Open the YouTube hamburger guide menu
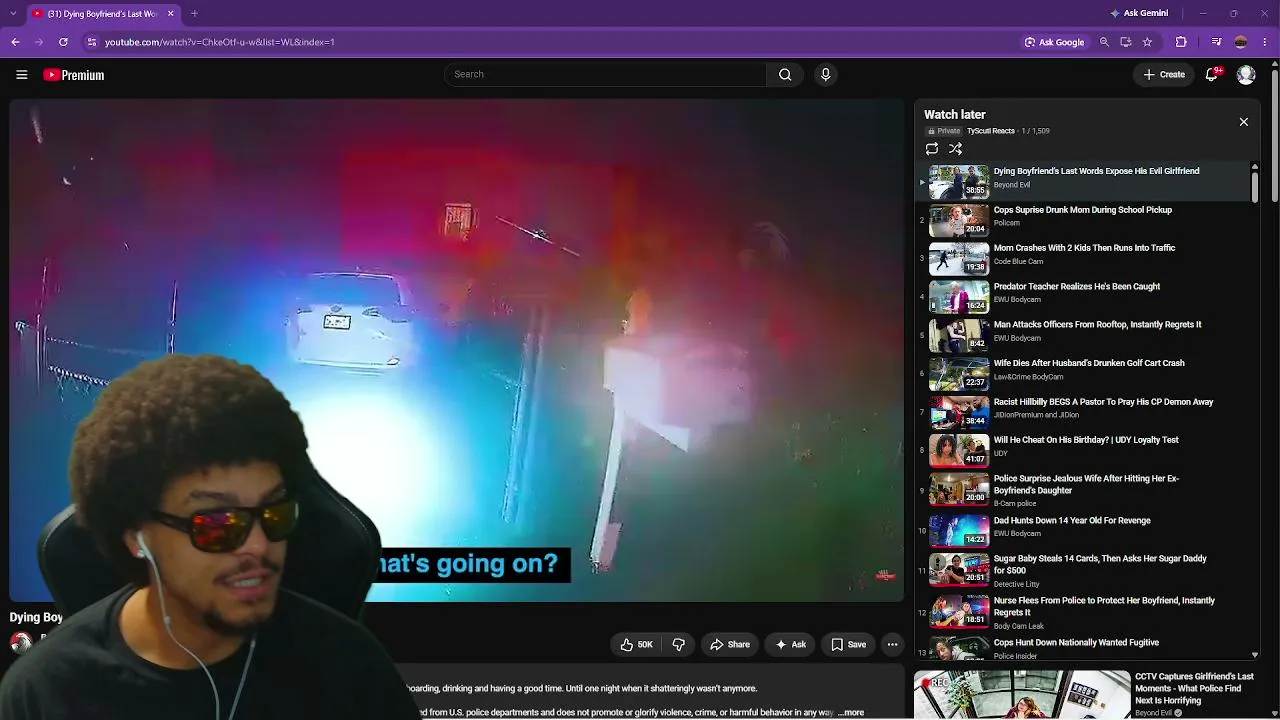The height and width of the screenshot is (720, 1280). [x=21, y=75]
